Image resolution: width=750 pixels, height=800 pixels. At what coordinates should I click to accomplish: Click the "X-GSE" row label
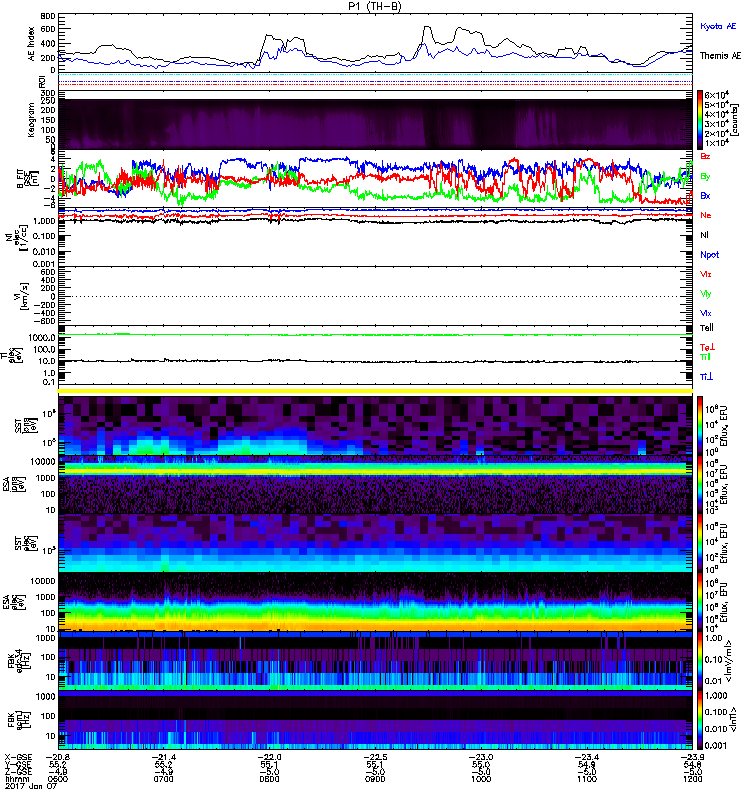(x=18, y=757)
